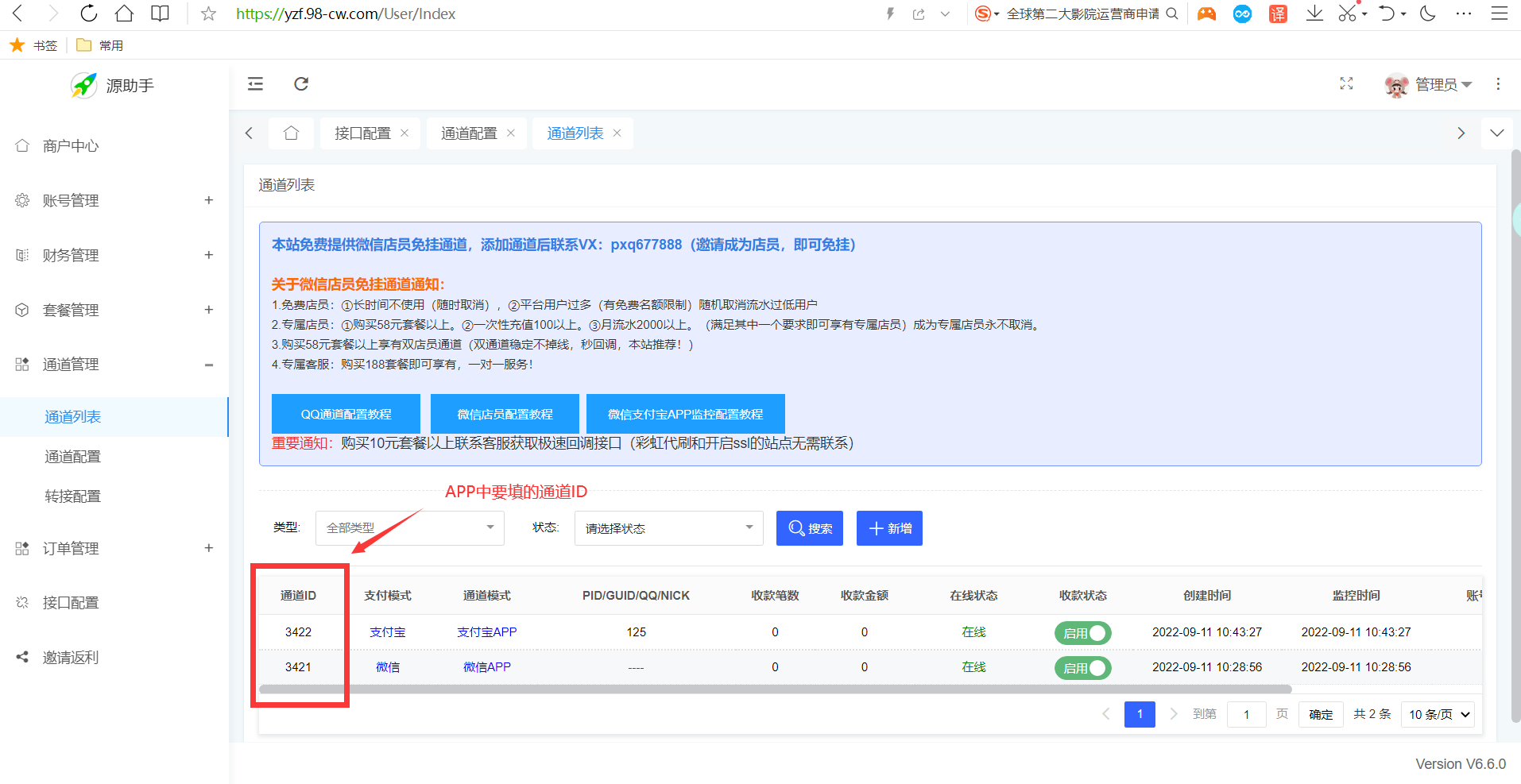
Task: Close the 接口配置 tab
Action: click(404, 133)
